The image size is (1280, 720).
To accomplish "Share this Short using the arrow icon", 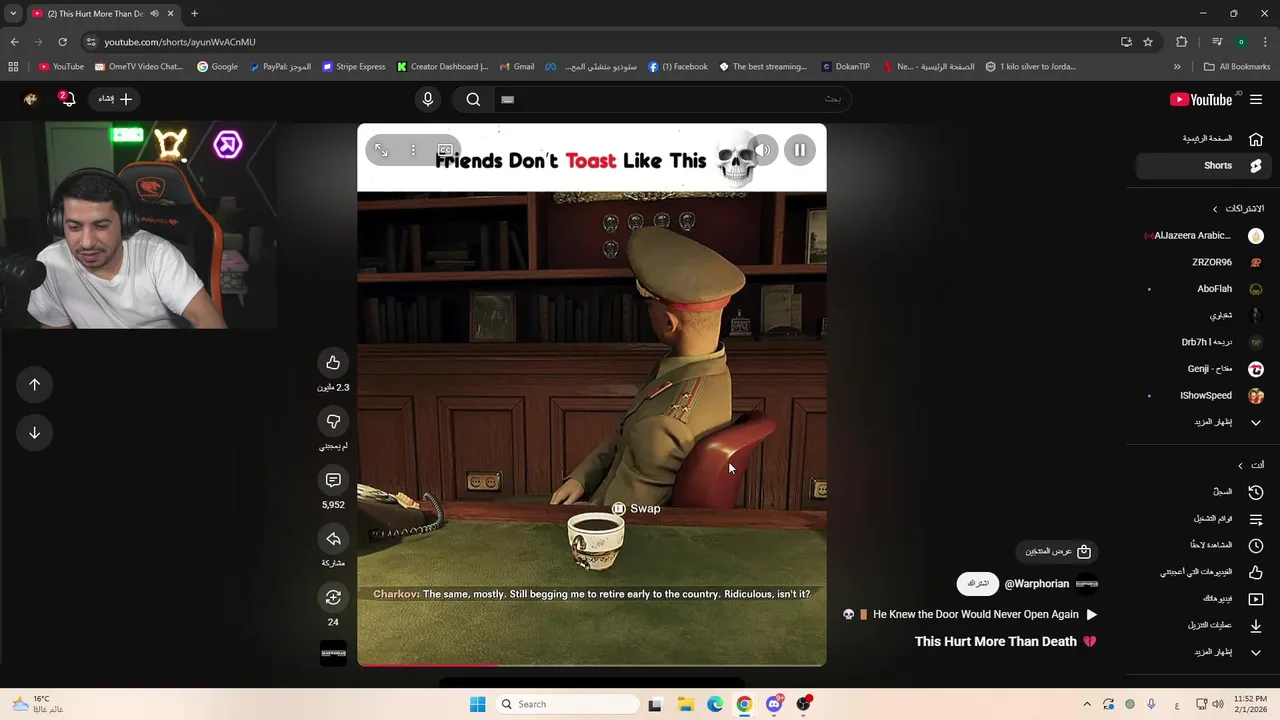I will [333, 539].
